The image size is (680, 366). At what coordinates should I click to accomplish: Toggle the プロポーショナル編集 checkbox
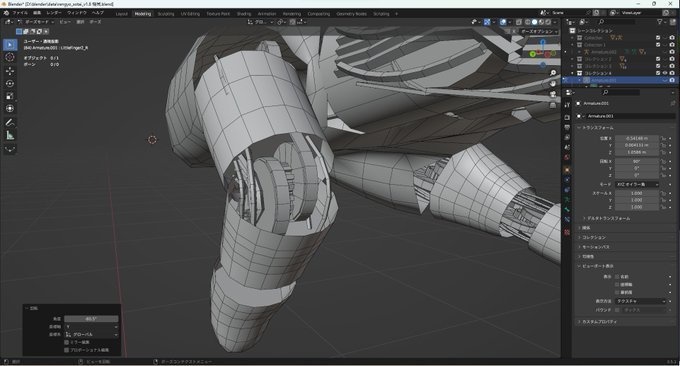pyautogui.click(x=66, y=350)
